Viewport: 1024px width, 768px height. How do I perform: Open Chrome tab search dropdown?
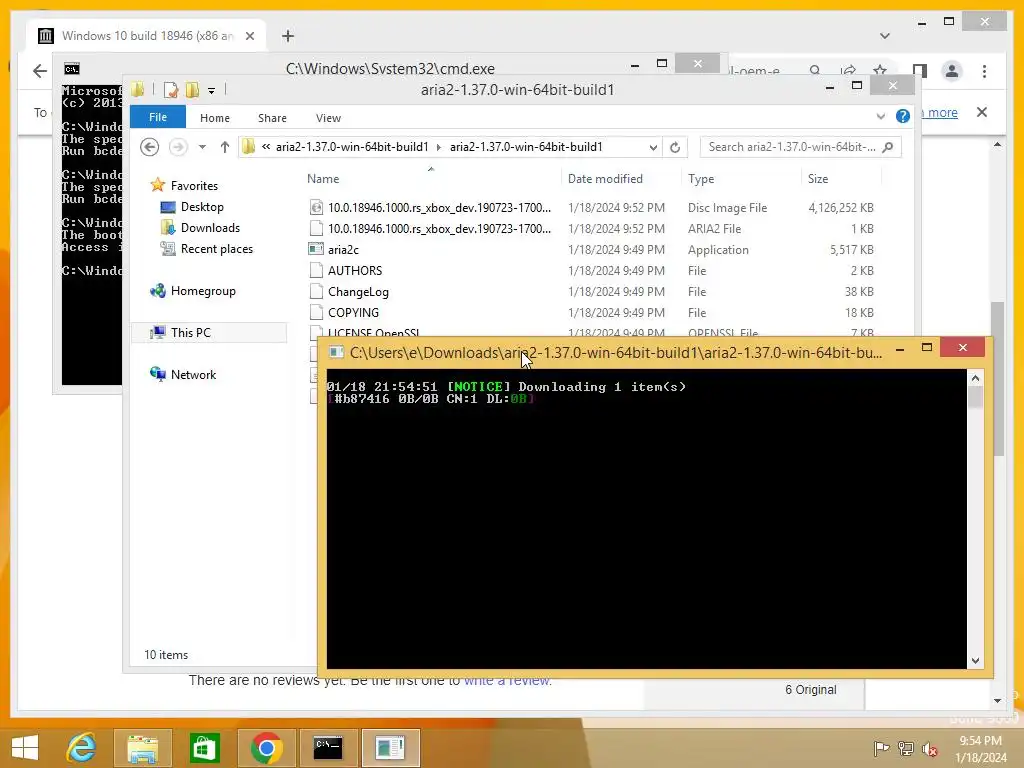click(x=885, y=36)
